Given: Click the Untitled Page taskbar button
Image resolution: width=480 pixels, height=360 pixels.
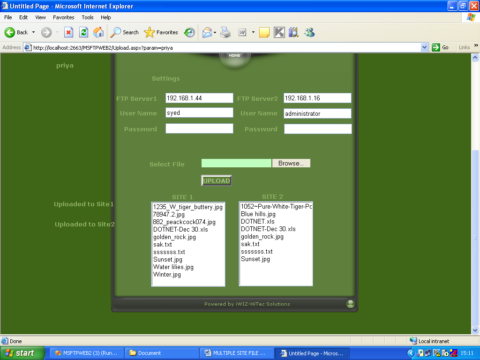Looking at the screenshot, I should pos(312,353).
